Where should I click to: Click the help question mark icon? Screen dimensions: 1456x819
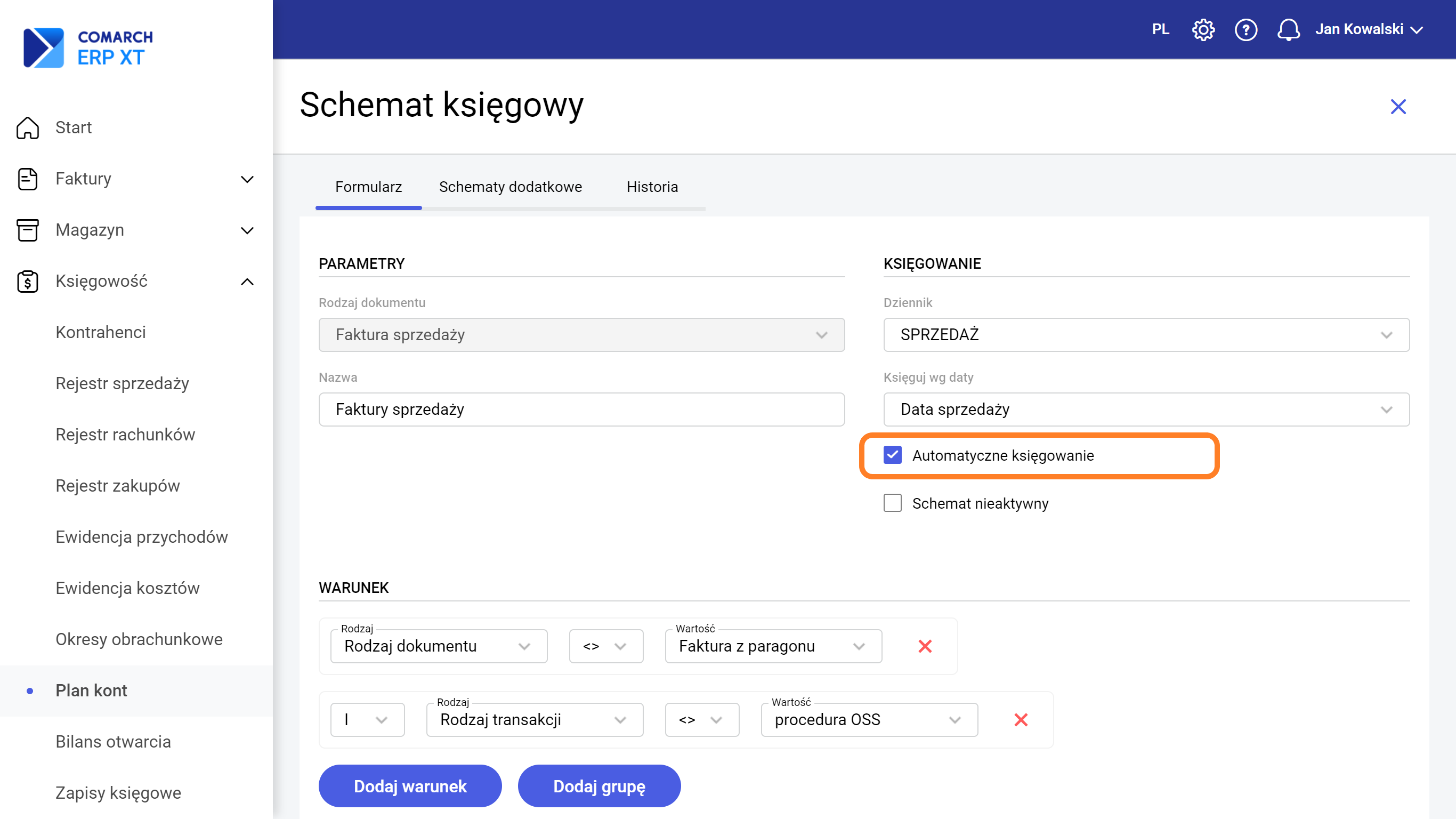click(x=1245, y=29)
